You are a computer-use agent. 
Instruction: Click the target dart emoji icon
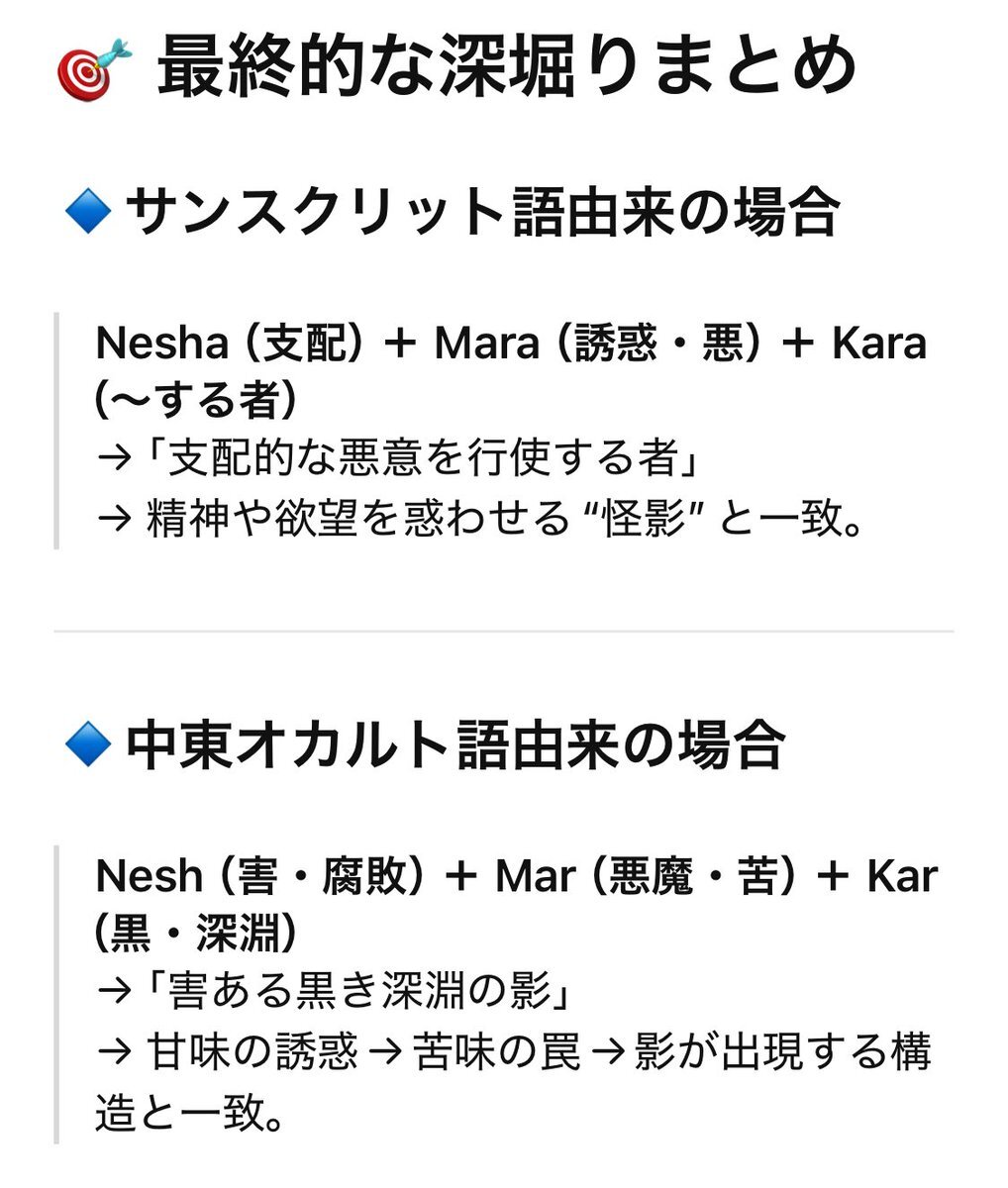click(x=94, y=69)
